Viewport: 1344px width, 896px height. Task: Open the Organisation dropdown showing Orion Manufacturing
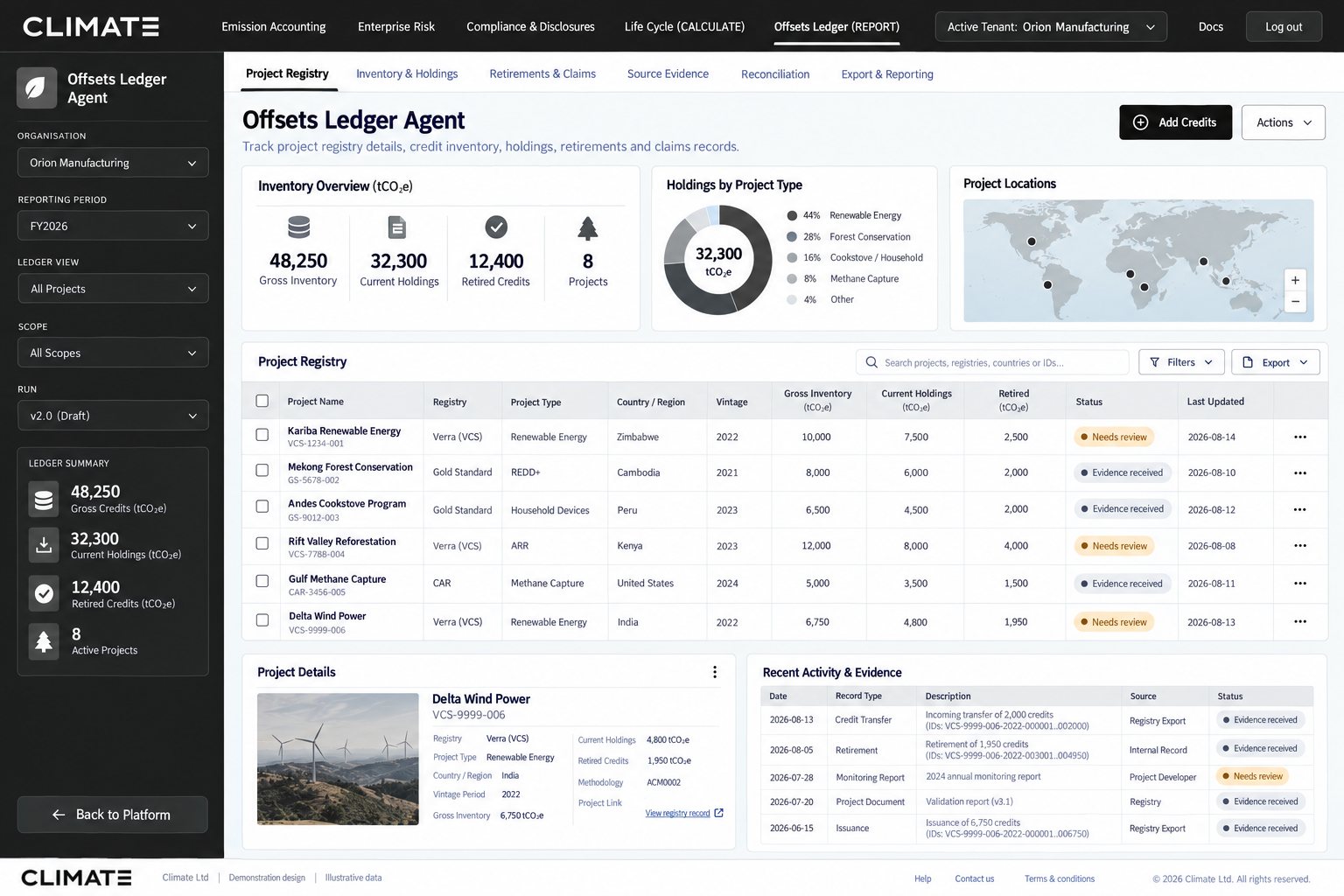[x=113, y=163]
